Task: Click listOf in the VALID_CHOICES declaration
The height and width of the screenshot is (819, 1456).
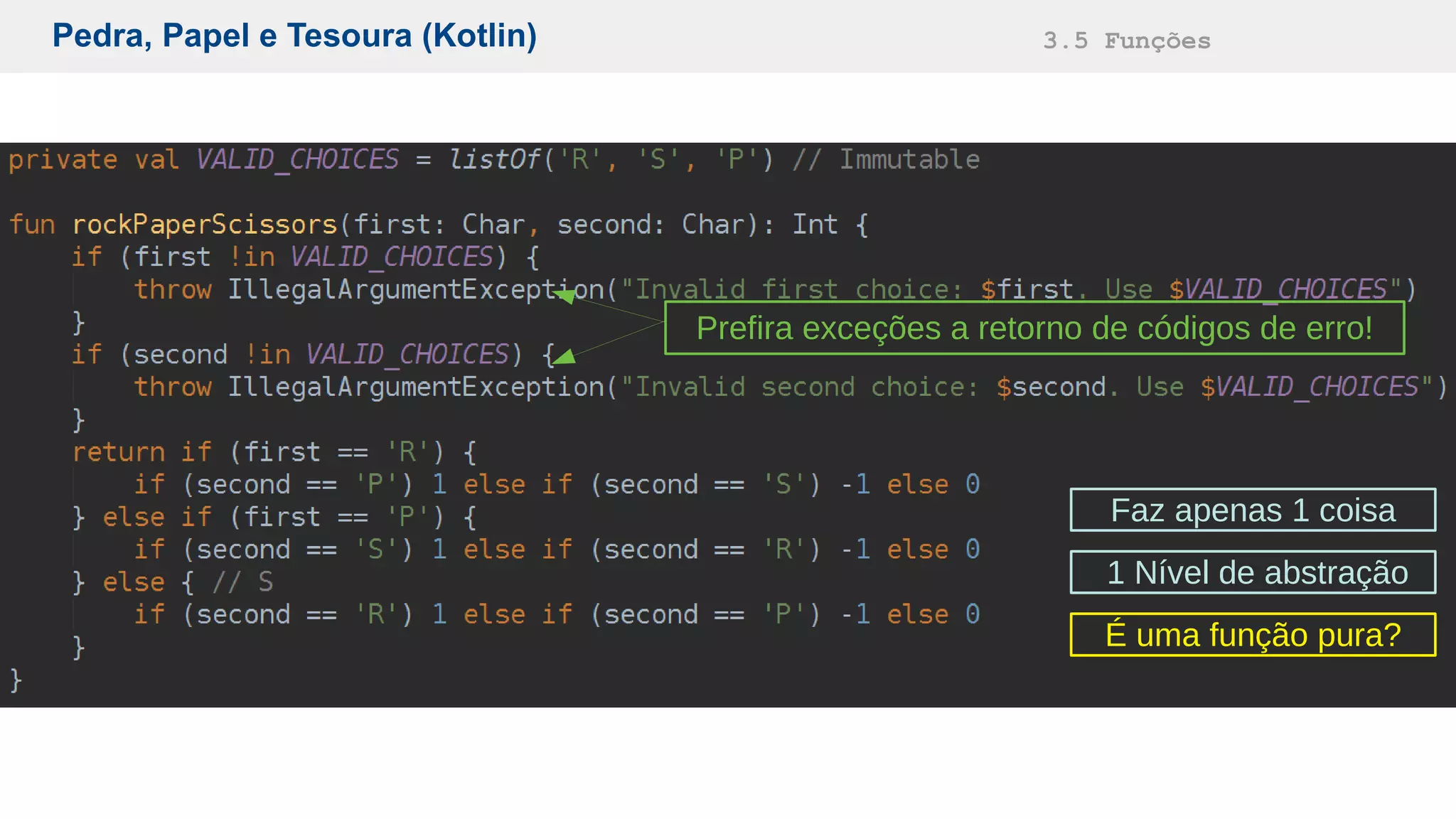Action: pos(495,159)
